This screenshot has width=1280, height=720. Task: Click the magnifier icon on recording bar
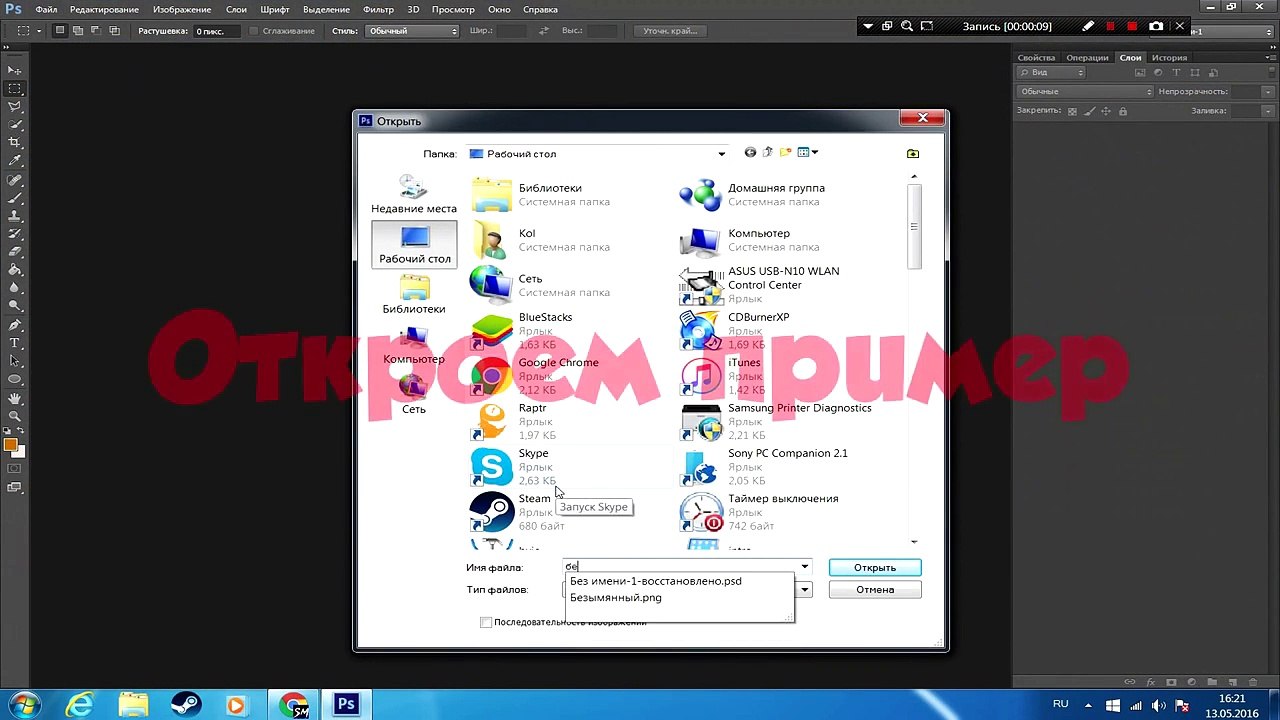[906, 26]
